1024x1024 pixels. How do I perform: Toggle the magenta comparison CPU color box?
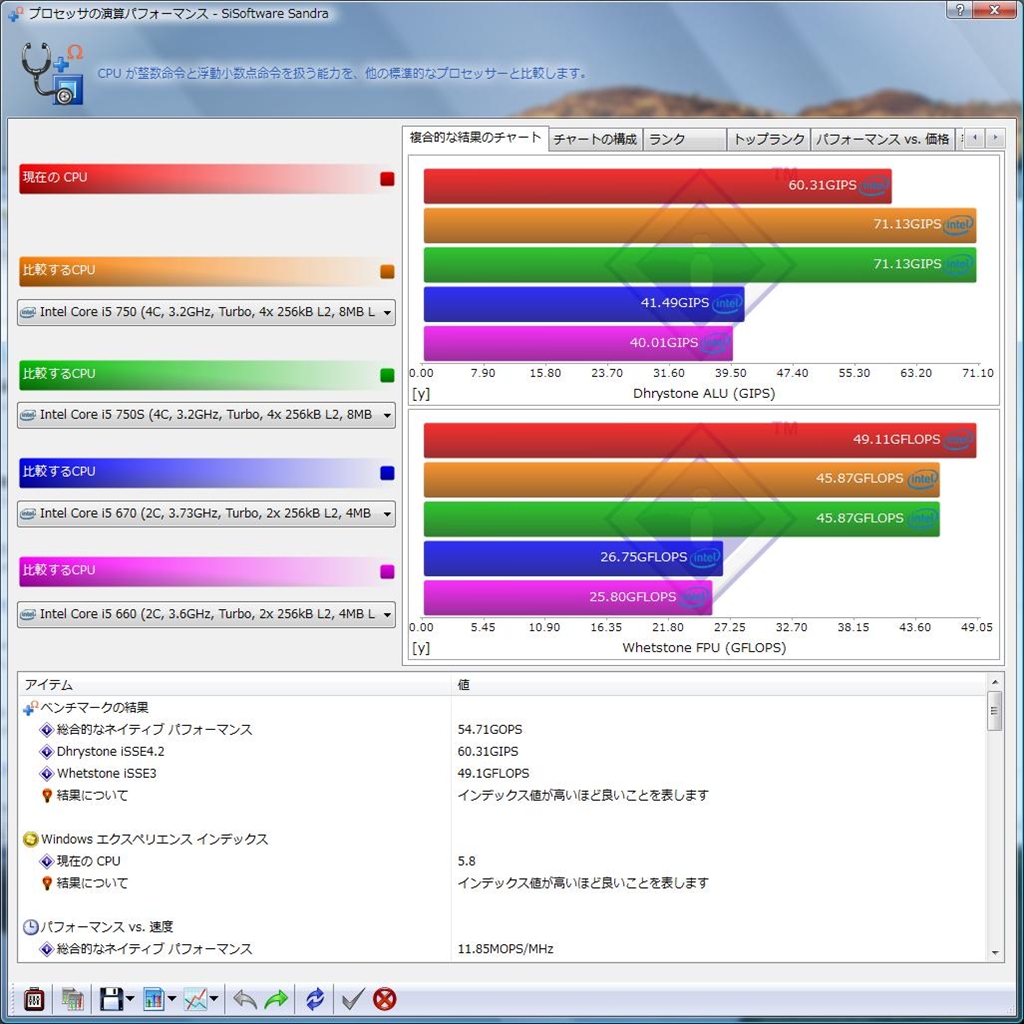pos(387,571)
